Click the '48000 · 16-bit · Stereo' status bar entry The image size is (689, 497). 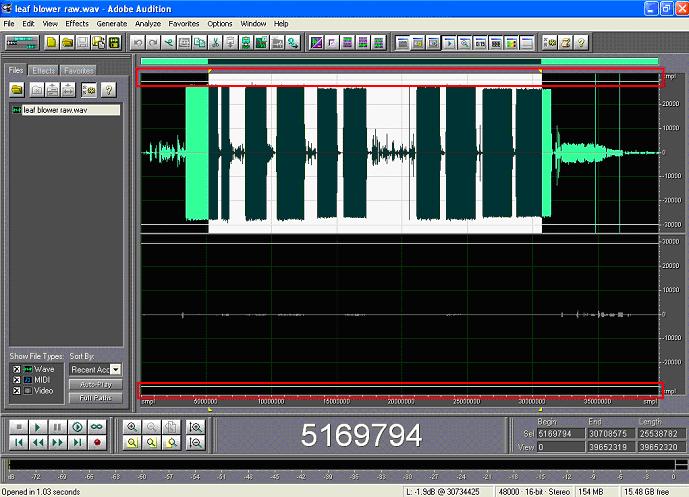point(534,492)
